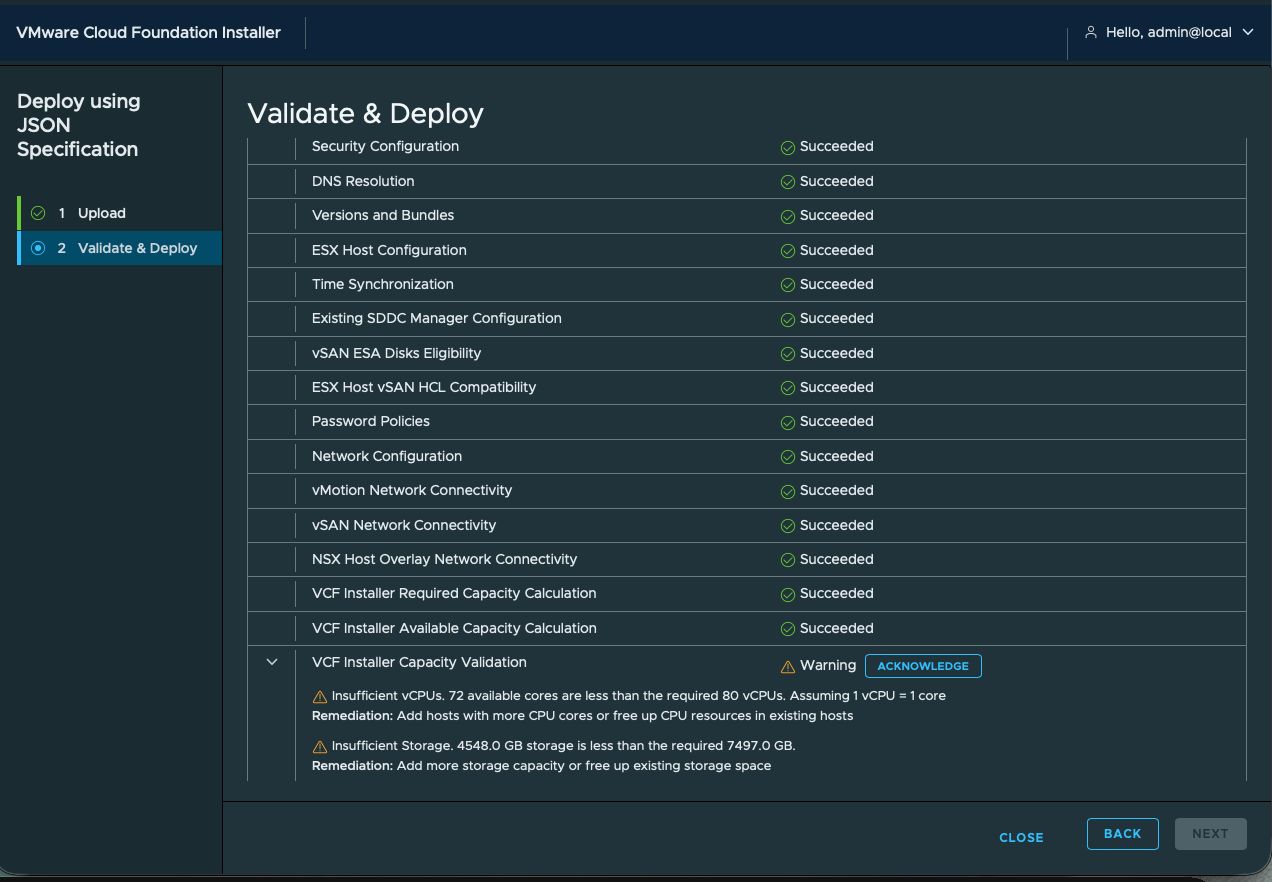Click 'Versions and Bundles' row label

[x=383, y=215]
